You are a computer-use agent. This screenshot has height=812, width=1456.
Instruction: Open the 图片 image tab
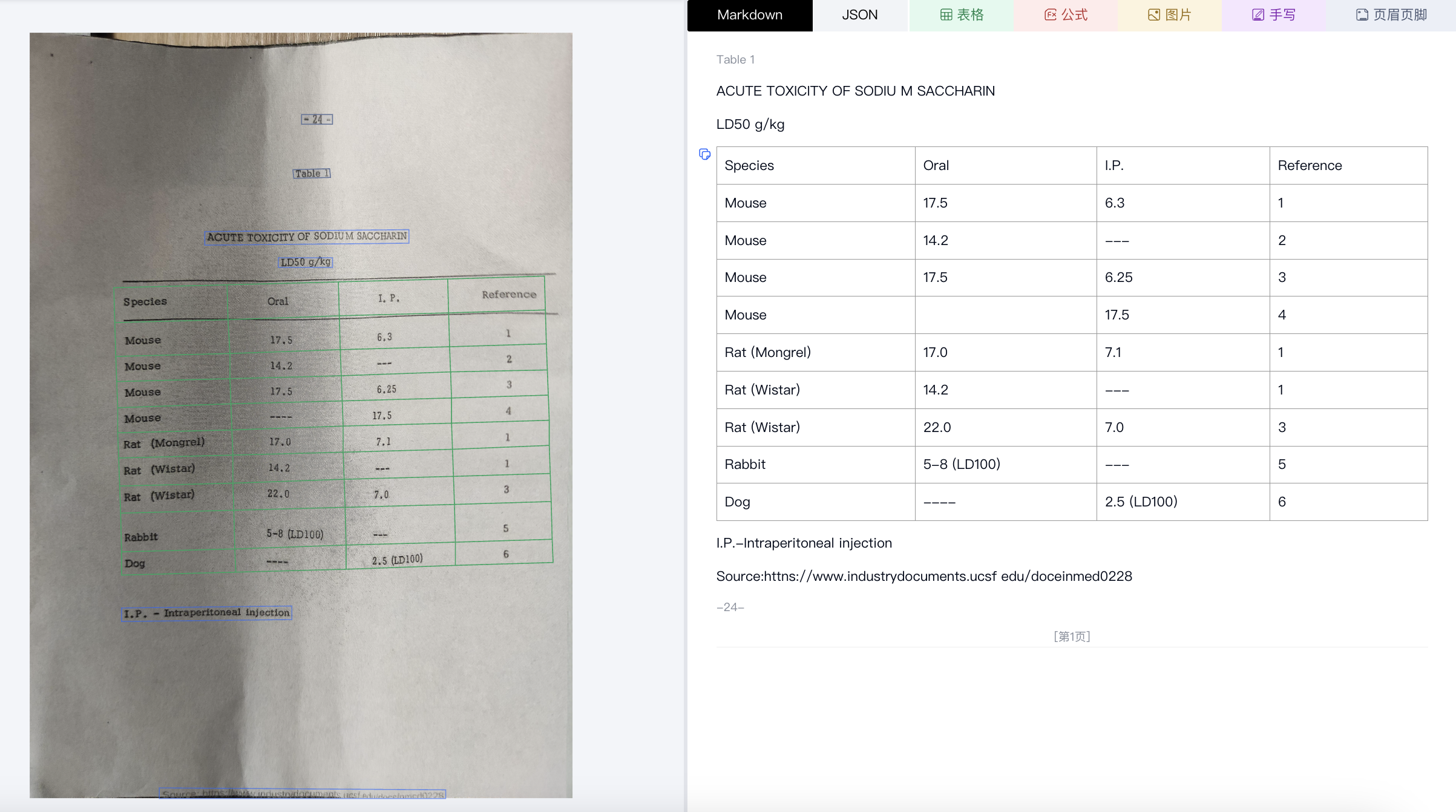pyautogui.click(x=1169, y=15)
